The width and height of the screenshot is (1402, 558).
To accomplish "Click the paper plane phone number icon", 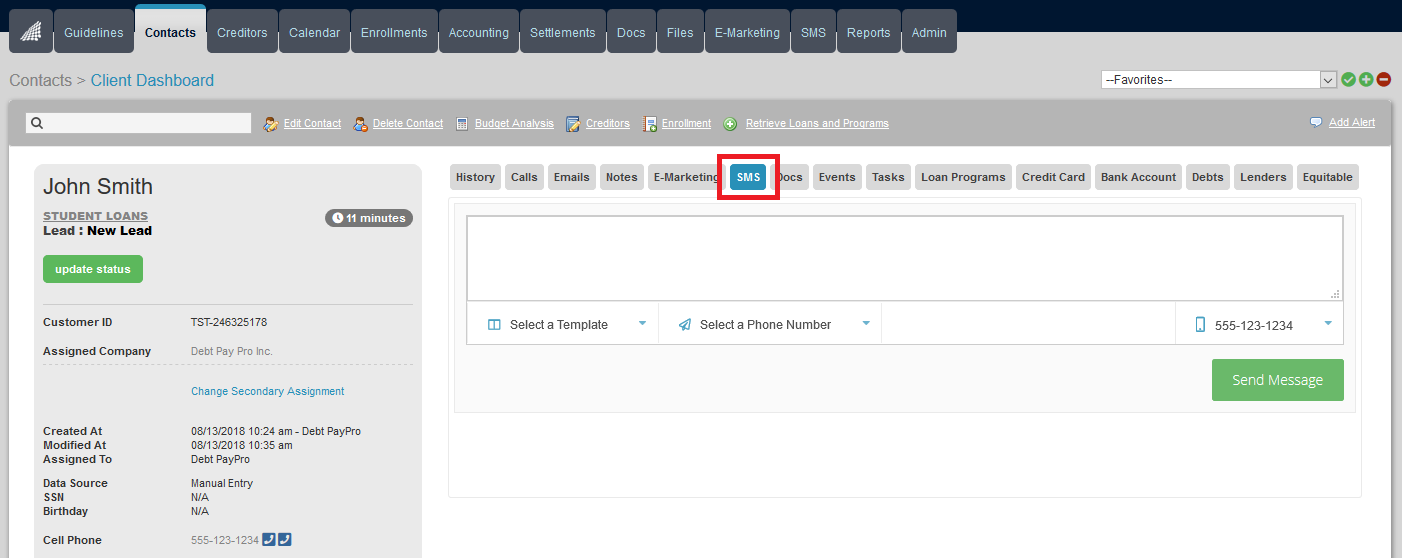I will [685, 325].
